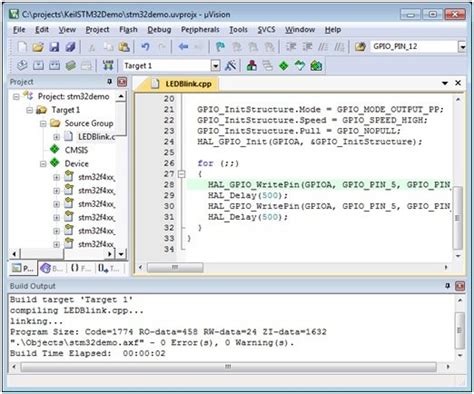Switch to the Templates tab
Image resolution: width=474 pixels, height=394 pixels.
pos(109,268)
